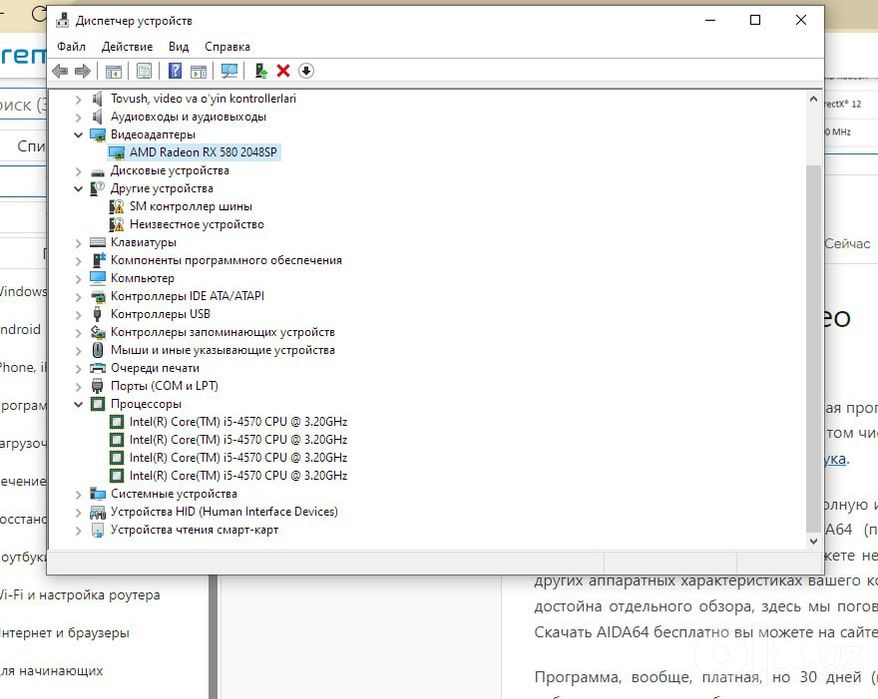Click the Компьютер monitor icon in tree

pos(97,278)
